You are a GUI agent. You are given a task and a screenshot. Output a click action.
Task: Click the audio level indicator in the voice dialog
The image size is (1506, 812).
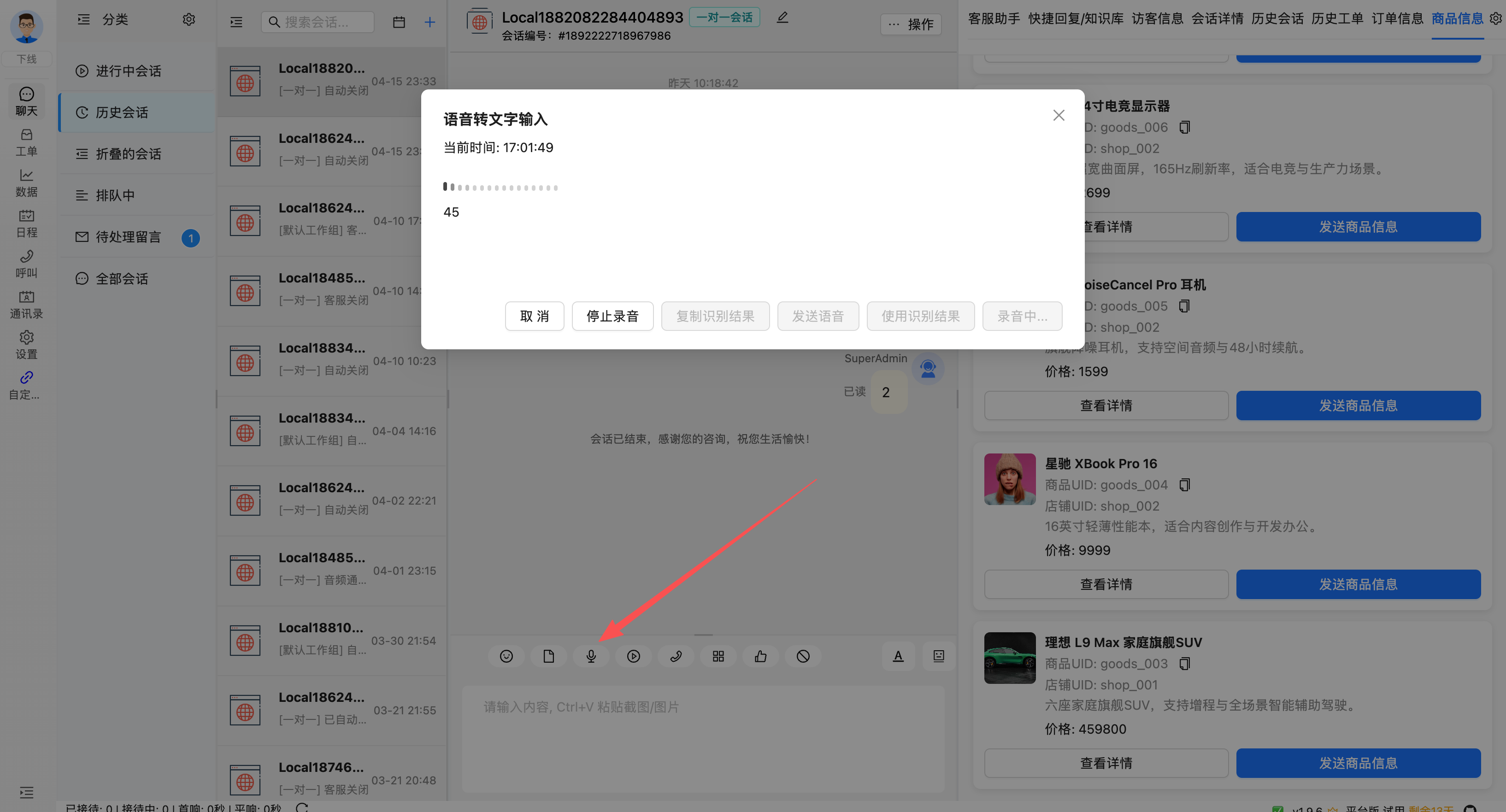pos(500,187)
